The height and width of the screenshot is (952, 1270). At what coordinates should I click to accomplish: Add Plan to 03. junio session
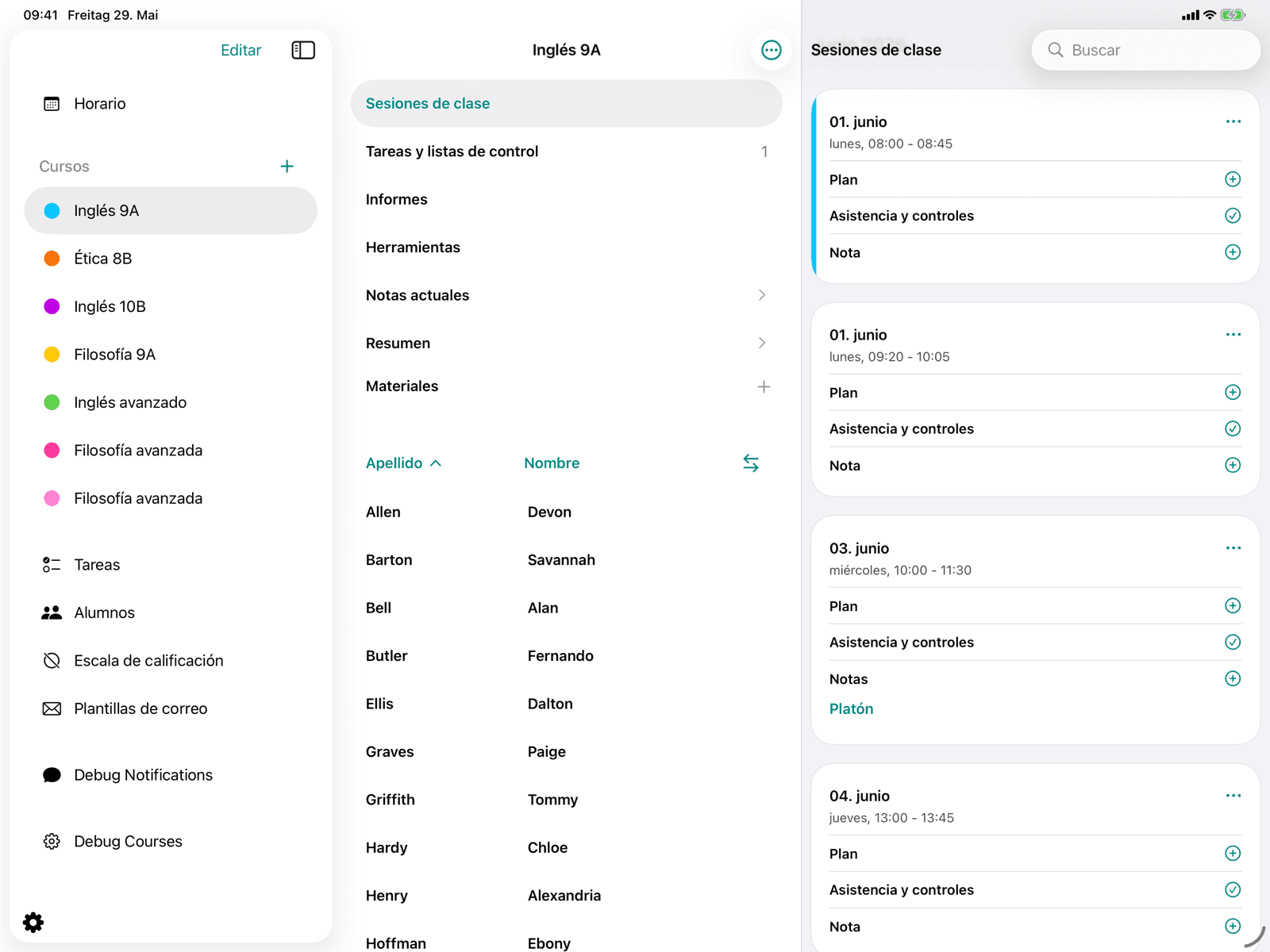(x=1233, y=606)
